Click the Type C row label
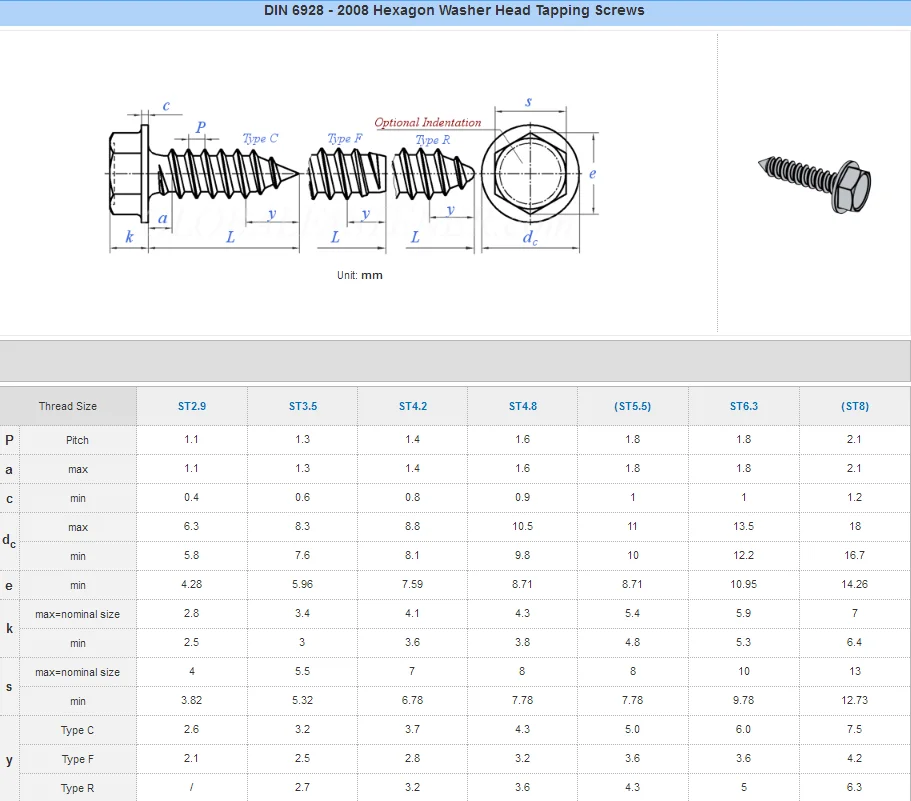Image resolution: width=911 pixels, height=801 pixels. [x=77, y=730]
